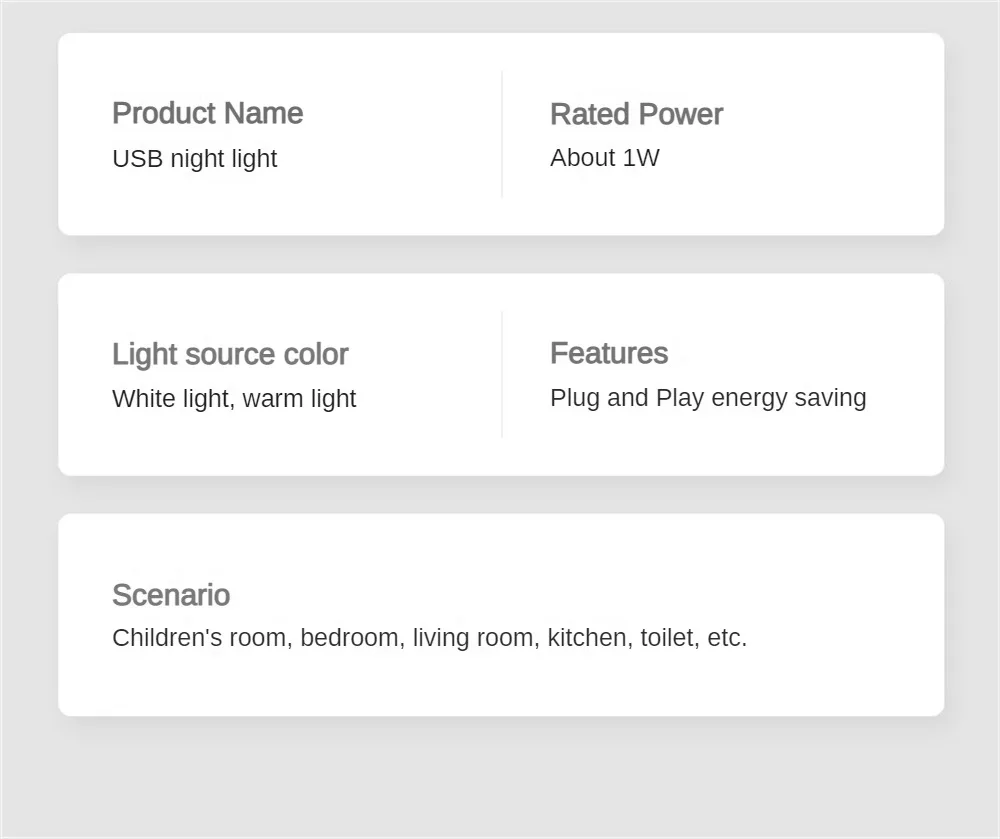Click the 'Scenario' heading
This screenshot has width=1000, height=839.
point(171,595)
